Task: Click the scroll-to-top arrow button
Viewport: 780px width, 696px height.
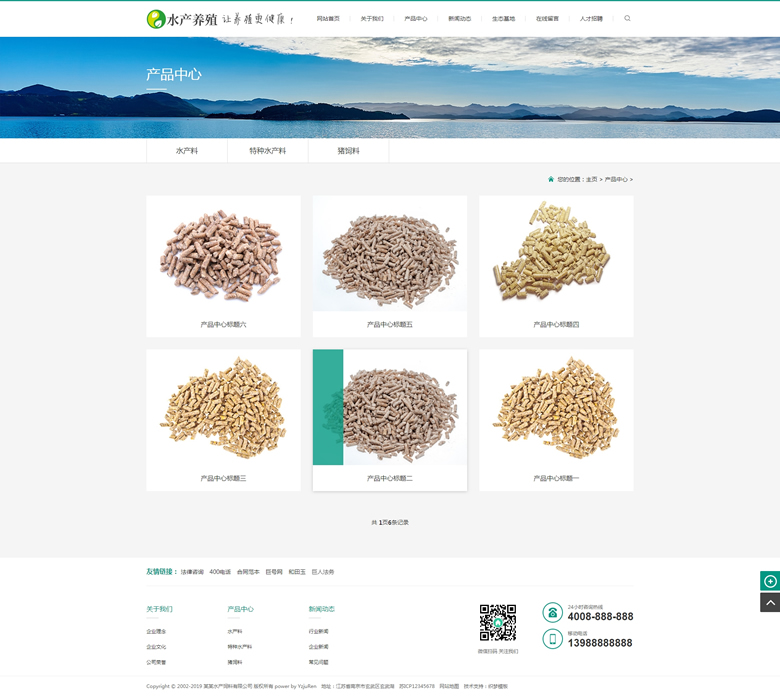Action: (769, 602)
